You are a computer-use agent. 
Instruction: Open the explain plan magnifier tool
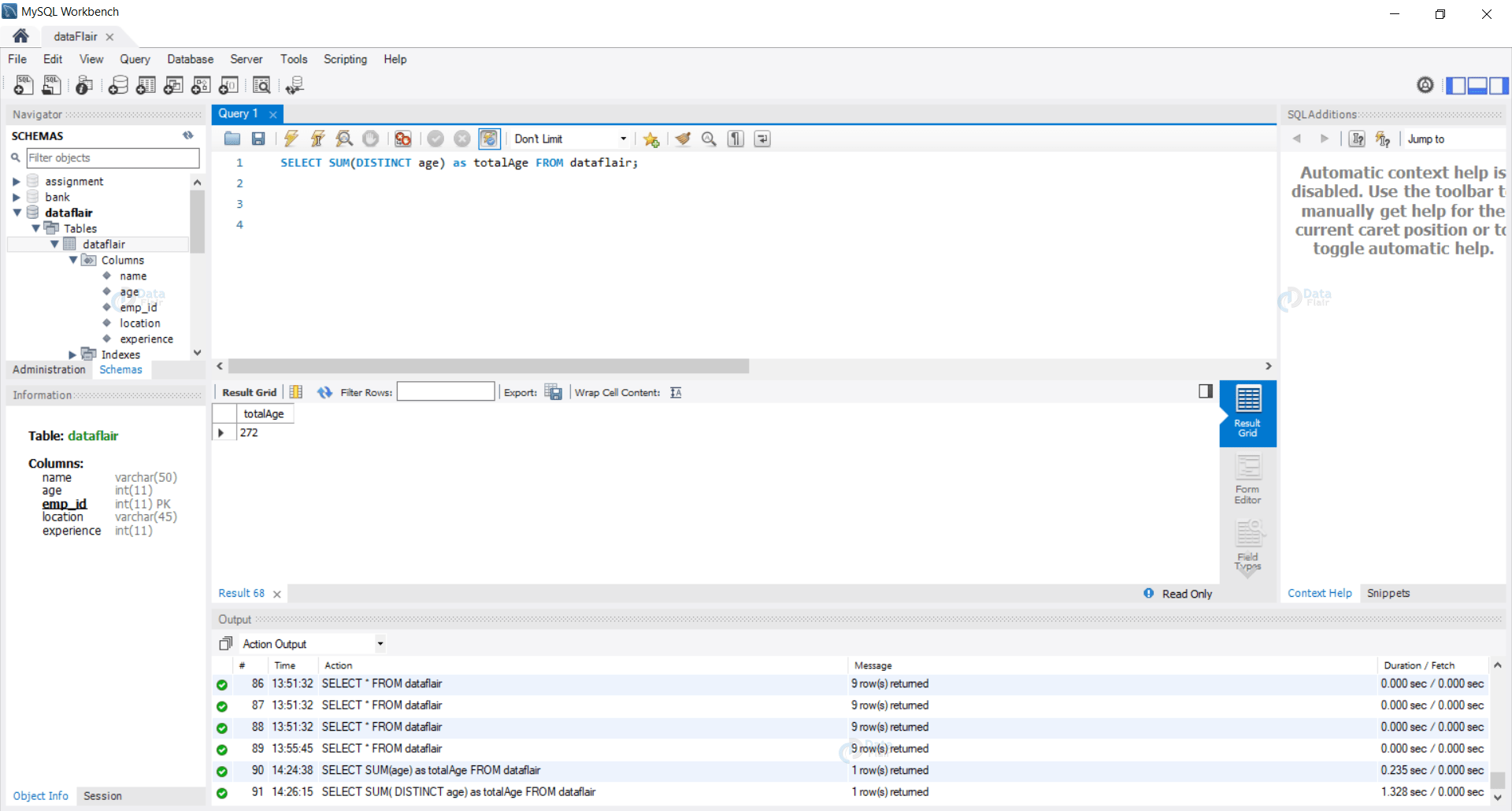(x=344, y=139)
